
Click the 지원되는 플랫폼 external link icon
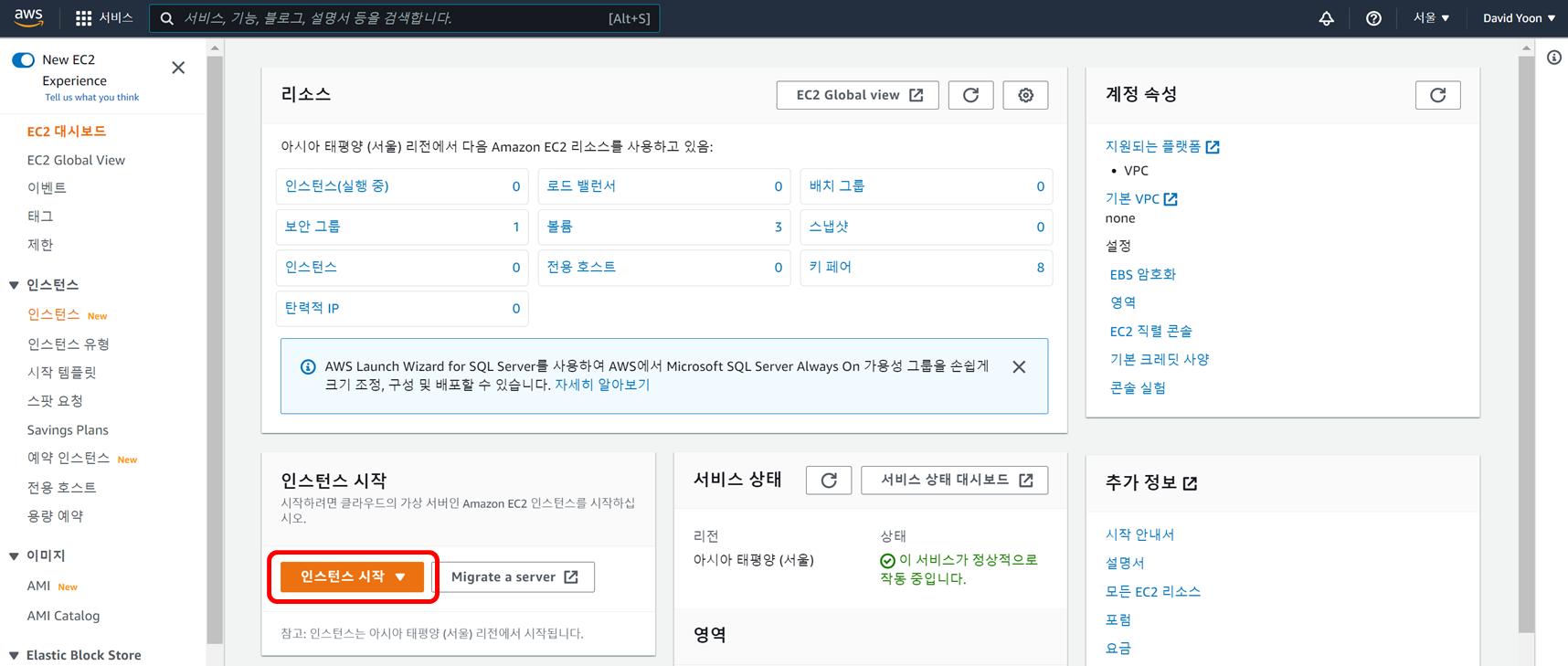(x=1213, y=147)
